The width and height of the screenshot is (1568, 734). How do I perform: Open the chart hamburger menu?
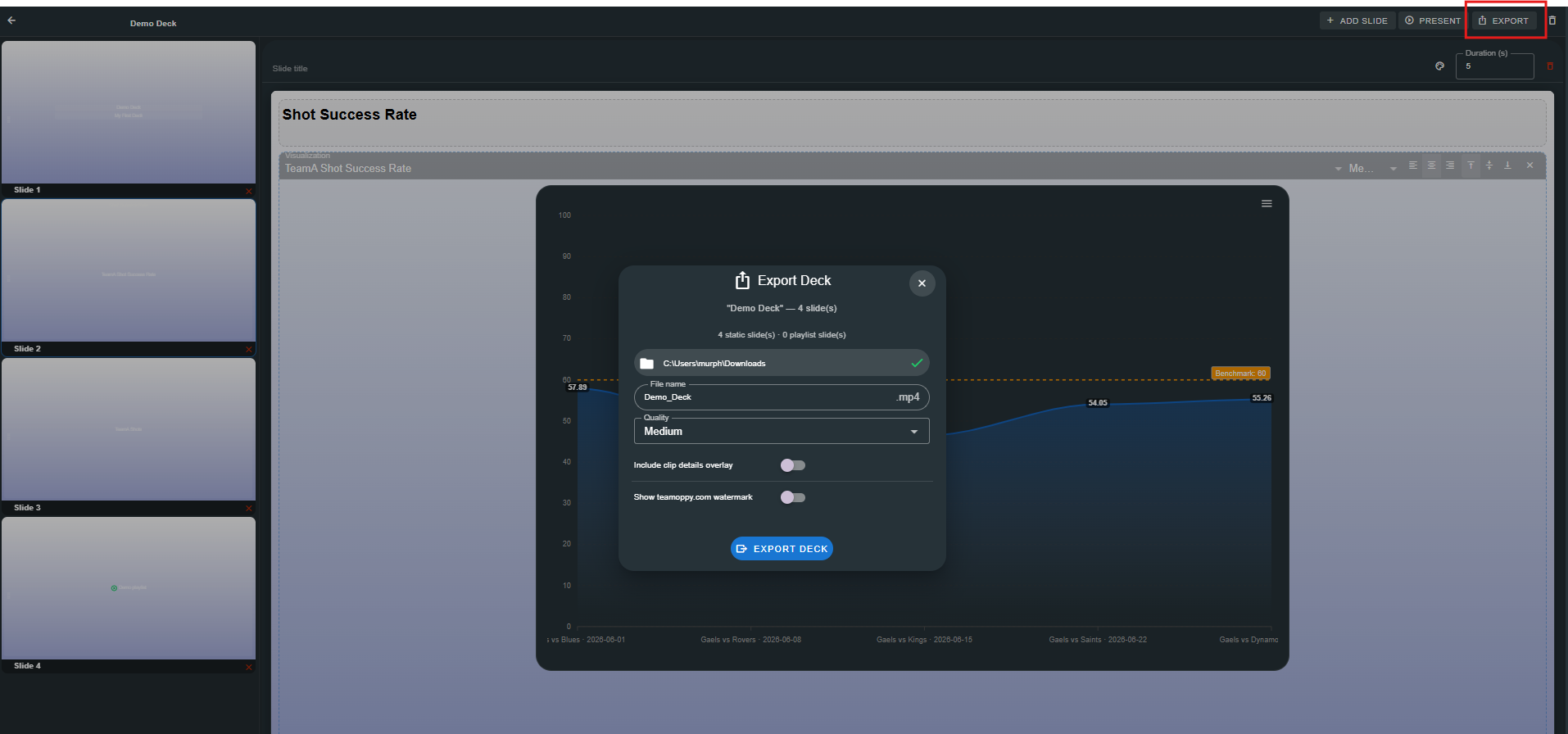click(1267, 204)
